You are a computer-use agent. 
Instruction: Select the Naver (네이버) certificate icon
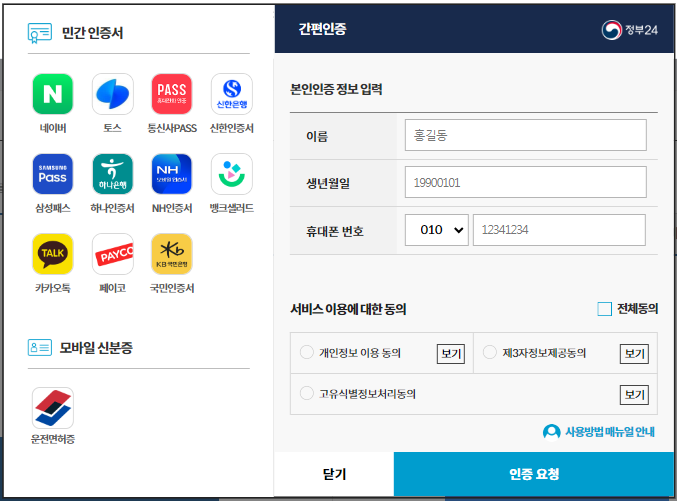pos(53,94)
